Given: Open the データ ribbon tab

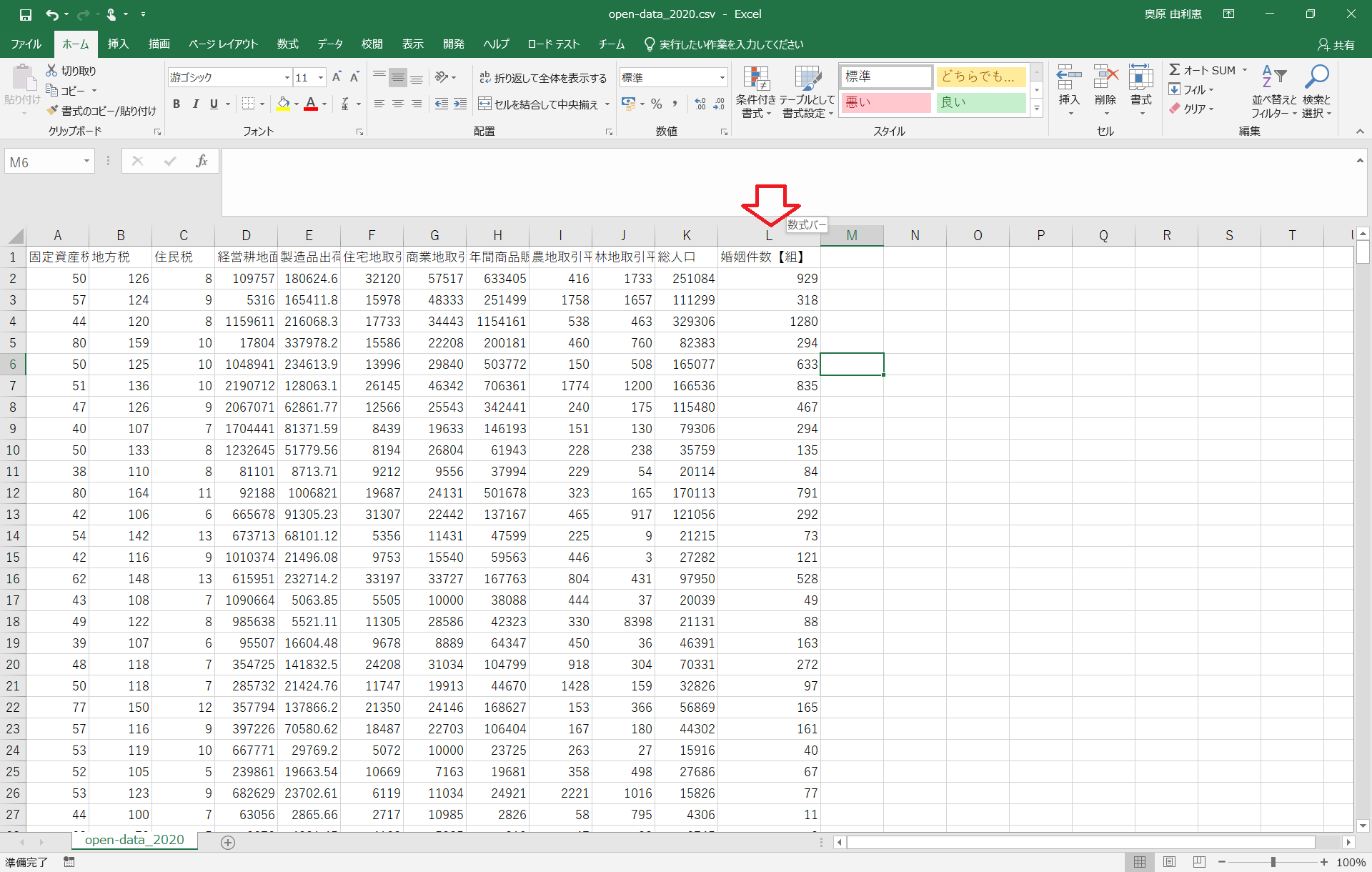Looking at the screenshot, I should click(330, 44).
